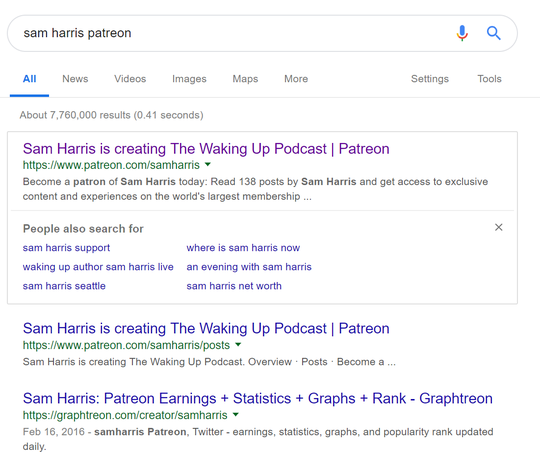Close the People also search for box

tap(498, 227)
